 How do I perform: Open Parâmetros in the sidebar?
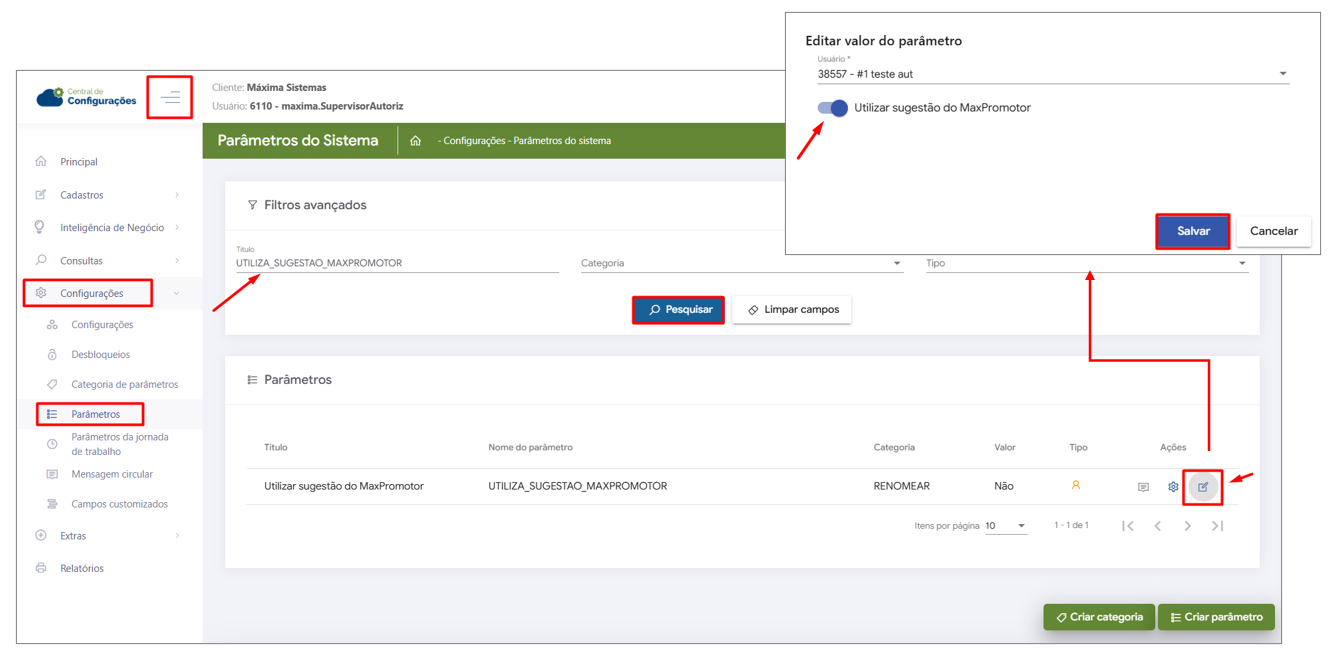(95, 414)
